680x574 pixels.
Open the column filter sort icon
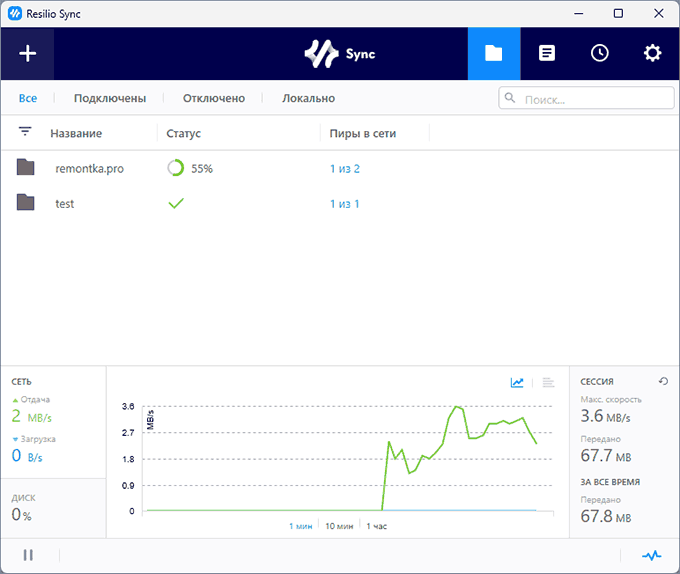(x=25, y=132)
